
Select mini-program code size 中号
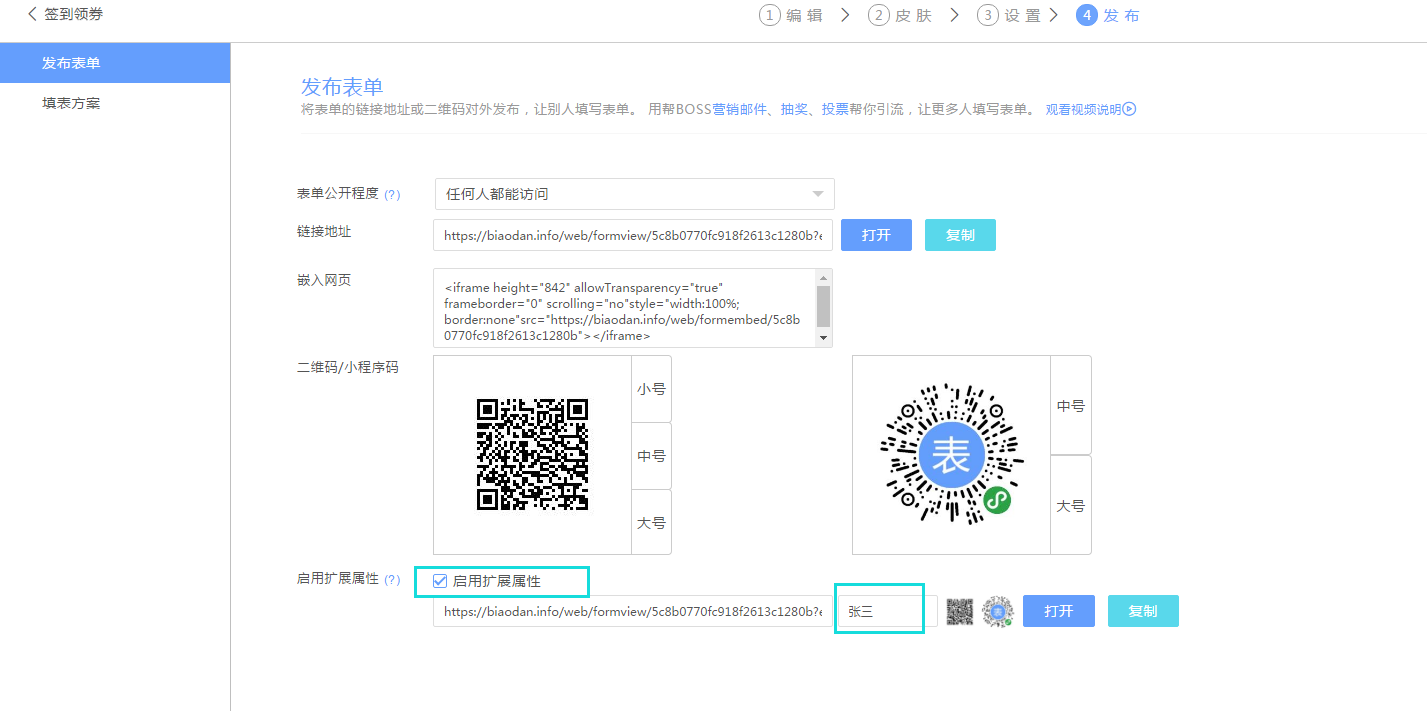[1071, 406]
